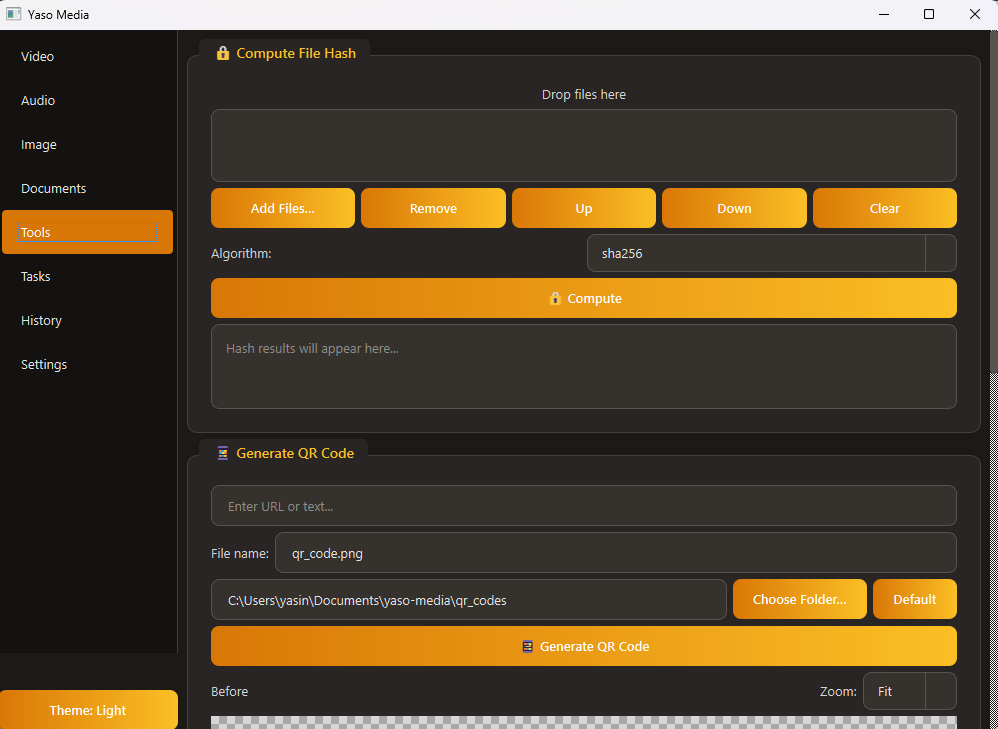Click the qr_codes output folder path field
Viewport: 998px width, 729px height.
pyautogui.click(x=468, y=600)
